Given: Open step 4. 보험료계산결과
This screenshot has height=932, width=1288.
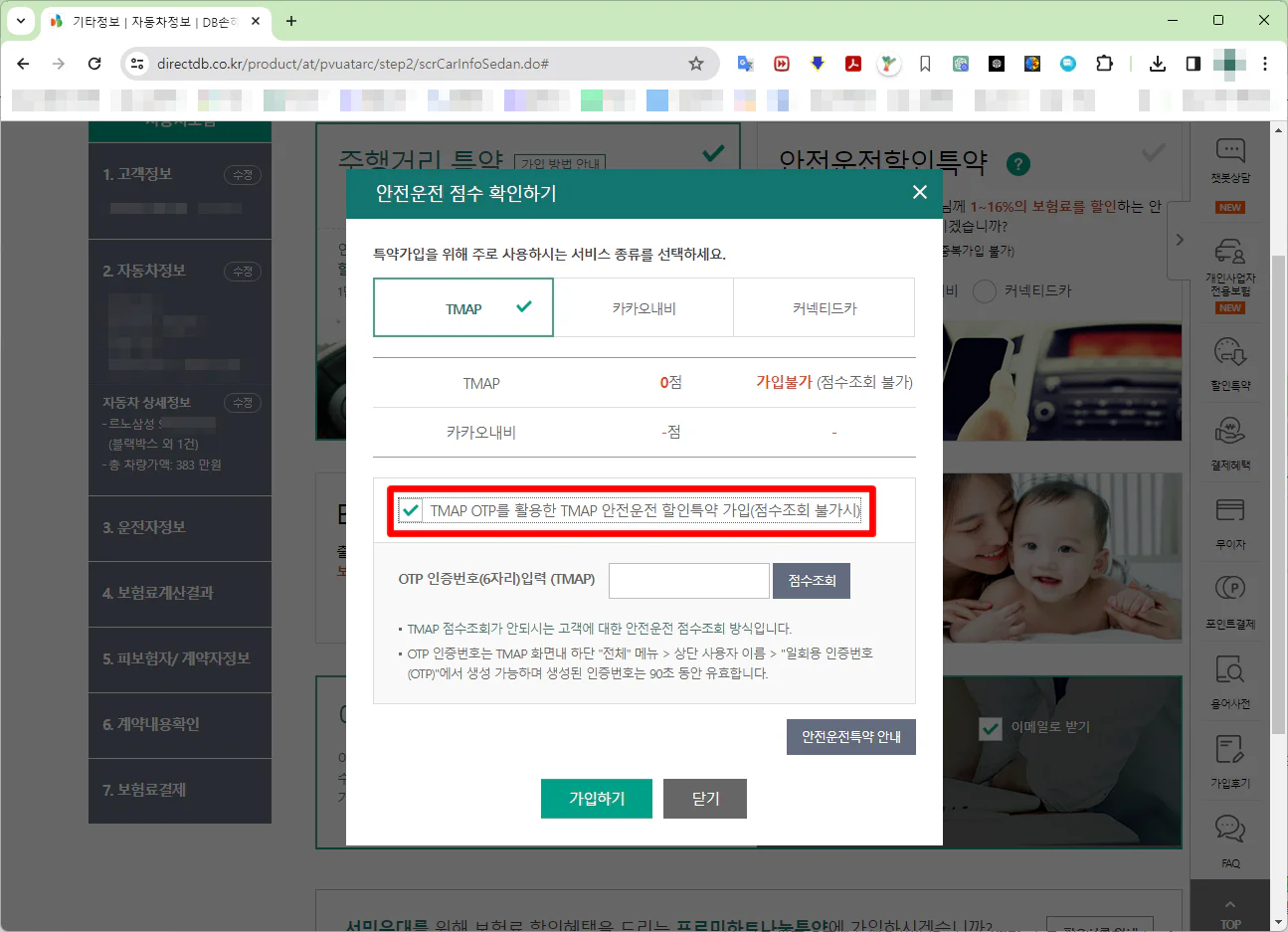Looking at the screenshot, I should (180, 594).
